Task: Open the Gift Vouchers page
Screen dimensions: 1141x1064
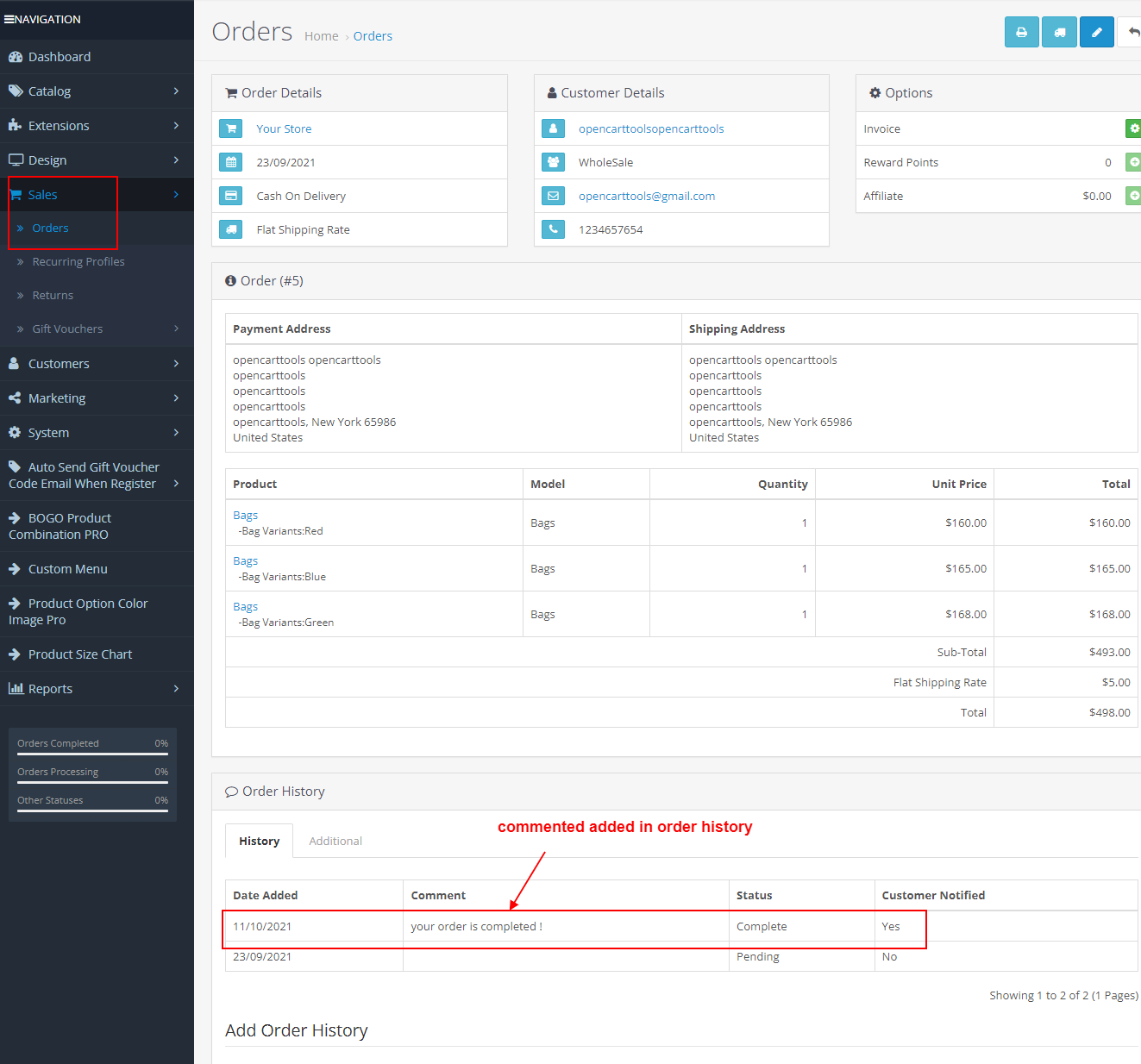Action: (x=70, y=329)
